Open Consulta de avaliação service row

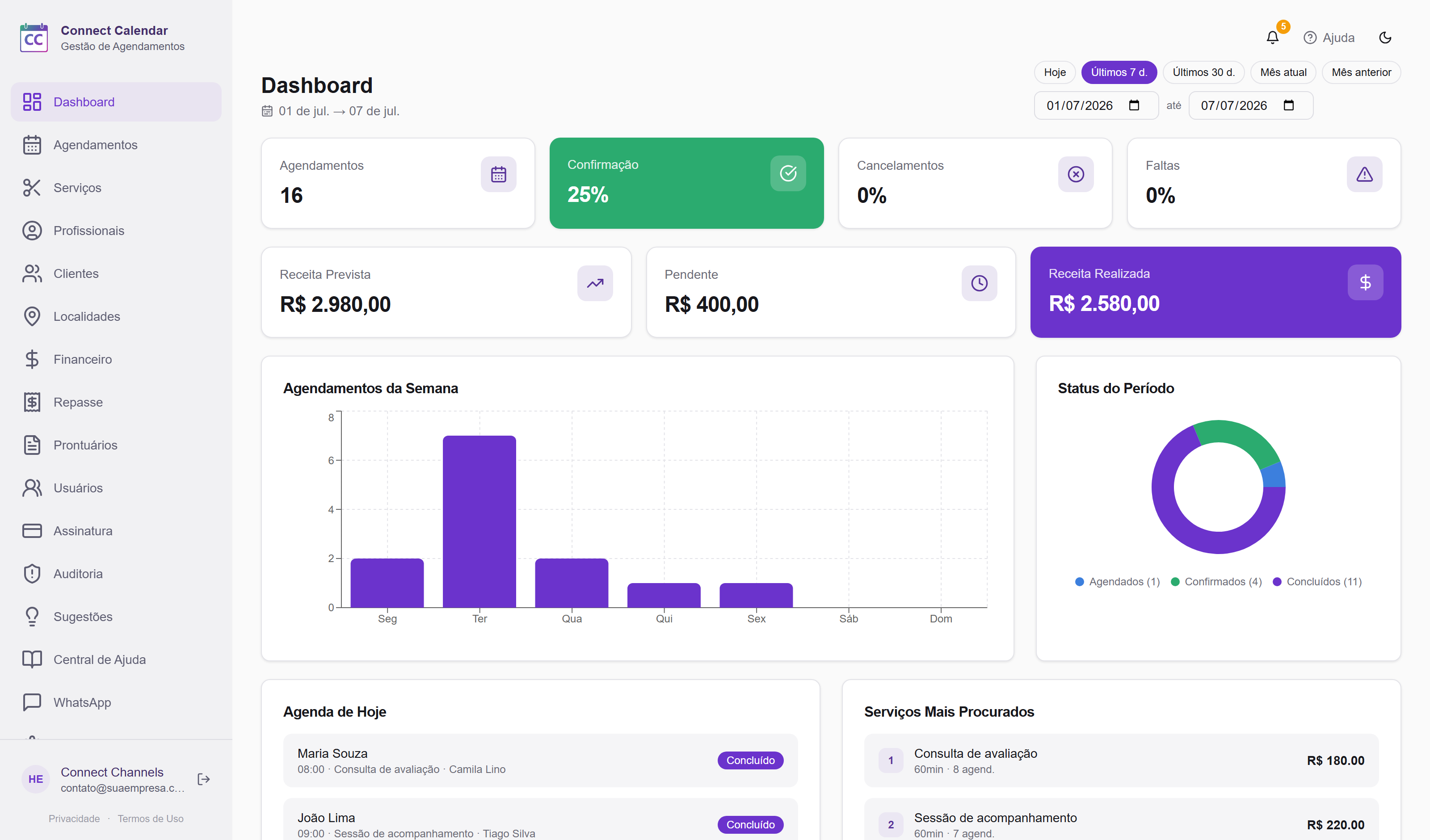pyautogui.click(x=1121, y=760)
